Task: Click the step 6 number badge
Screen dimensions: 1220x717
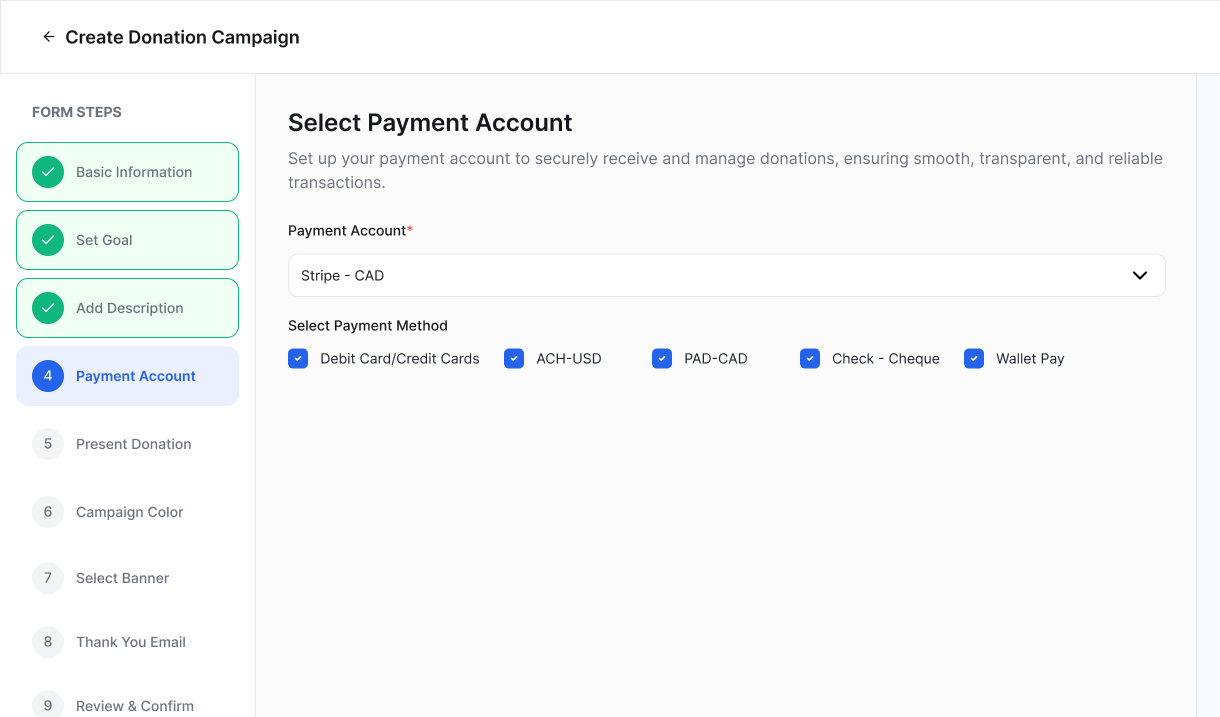Action: point(48,512)
